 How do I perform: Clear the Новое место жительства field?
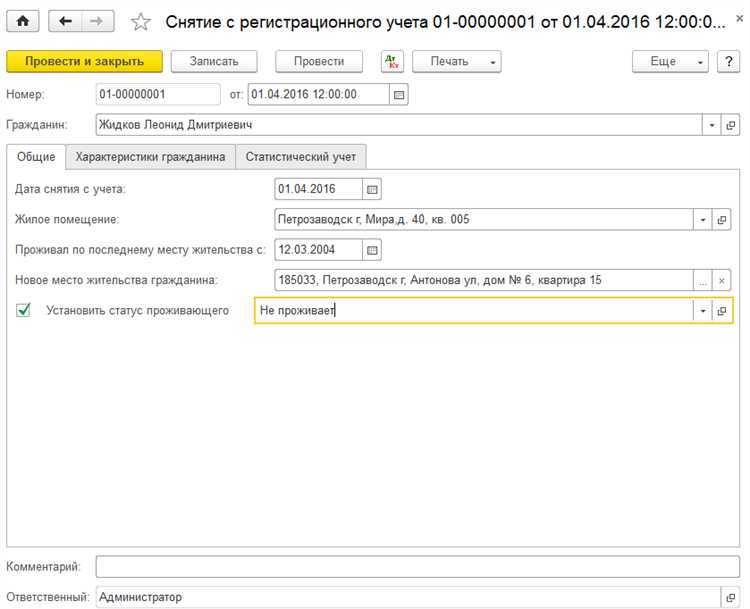(721, 281)
